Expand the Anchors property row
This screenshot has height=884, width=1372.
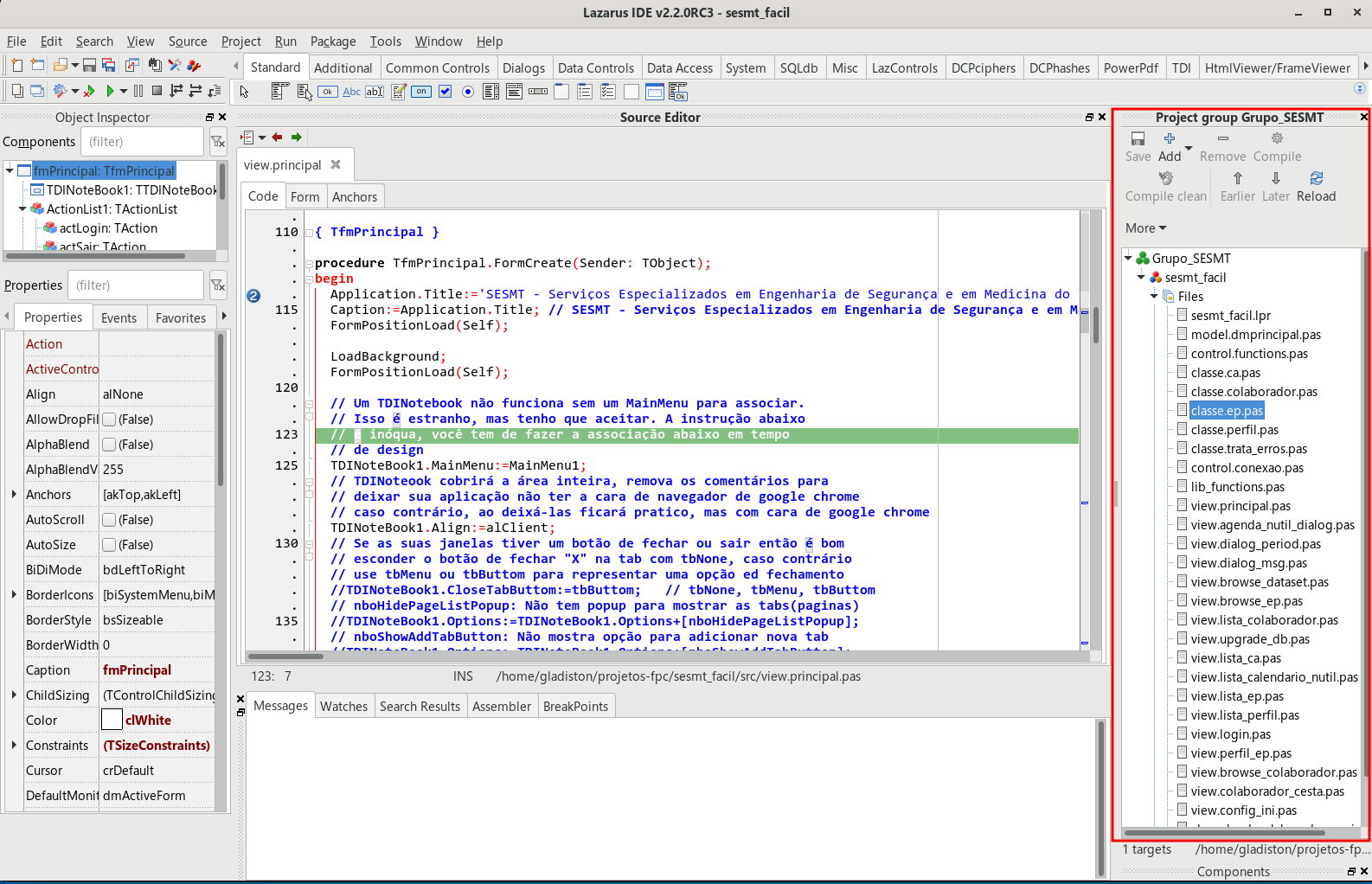(14, 495)
